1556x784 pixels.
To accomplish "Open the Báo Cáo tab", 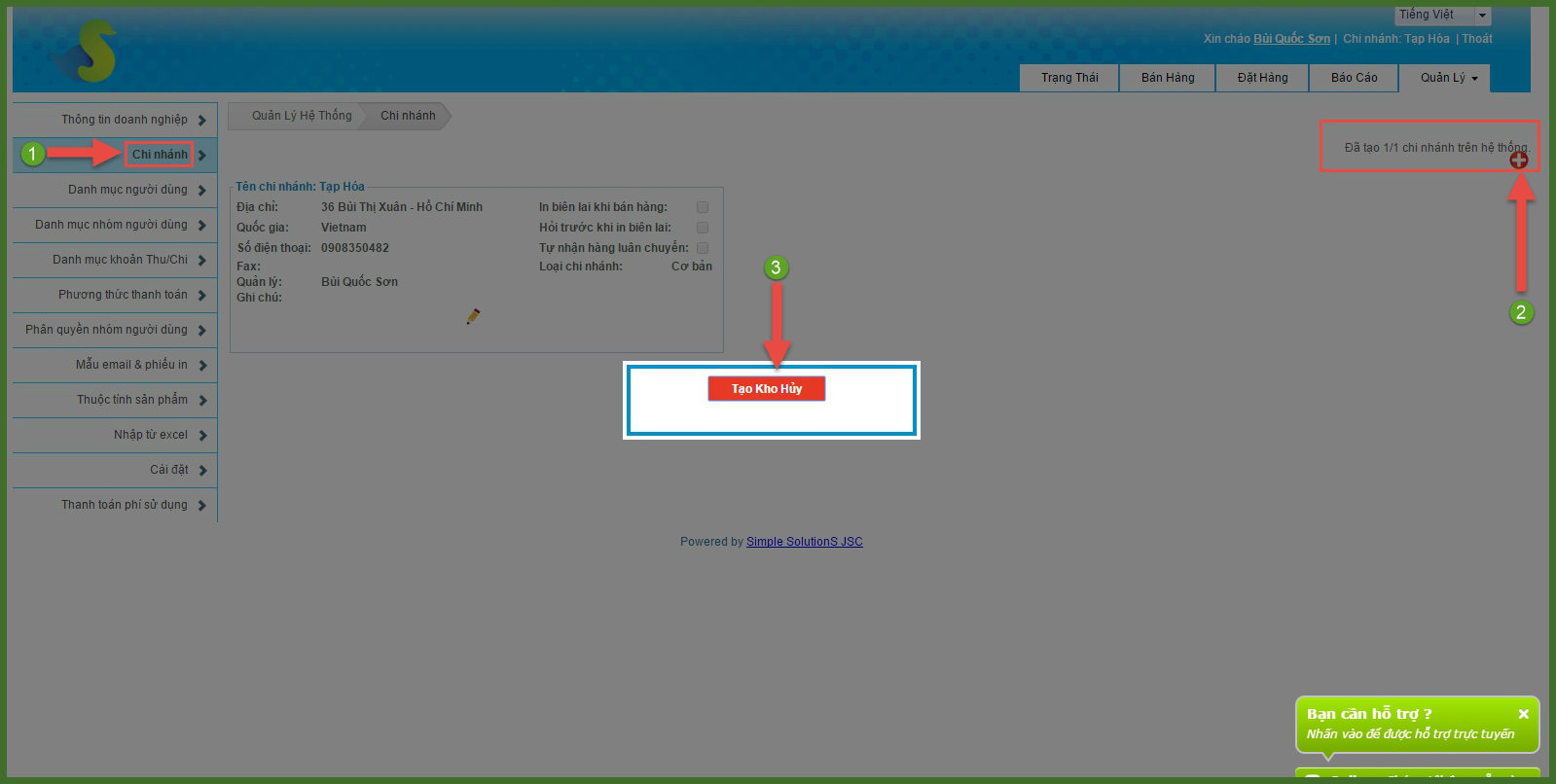I will point(1354,78).
